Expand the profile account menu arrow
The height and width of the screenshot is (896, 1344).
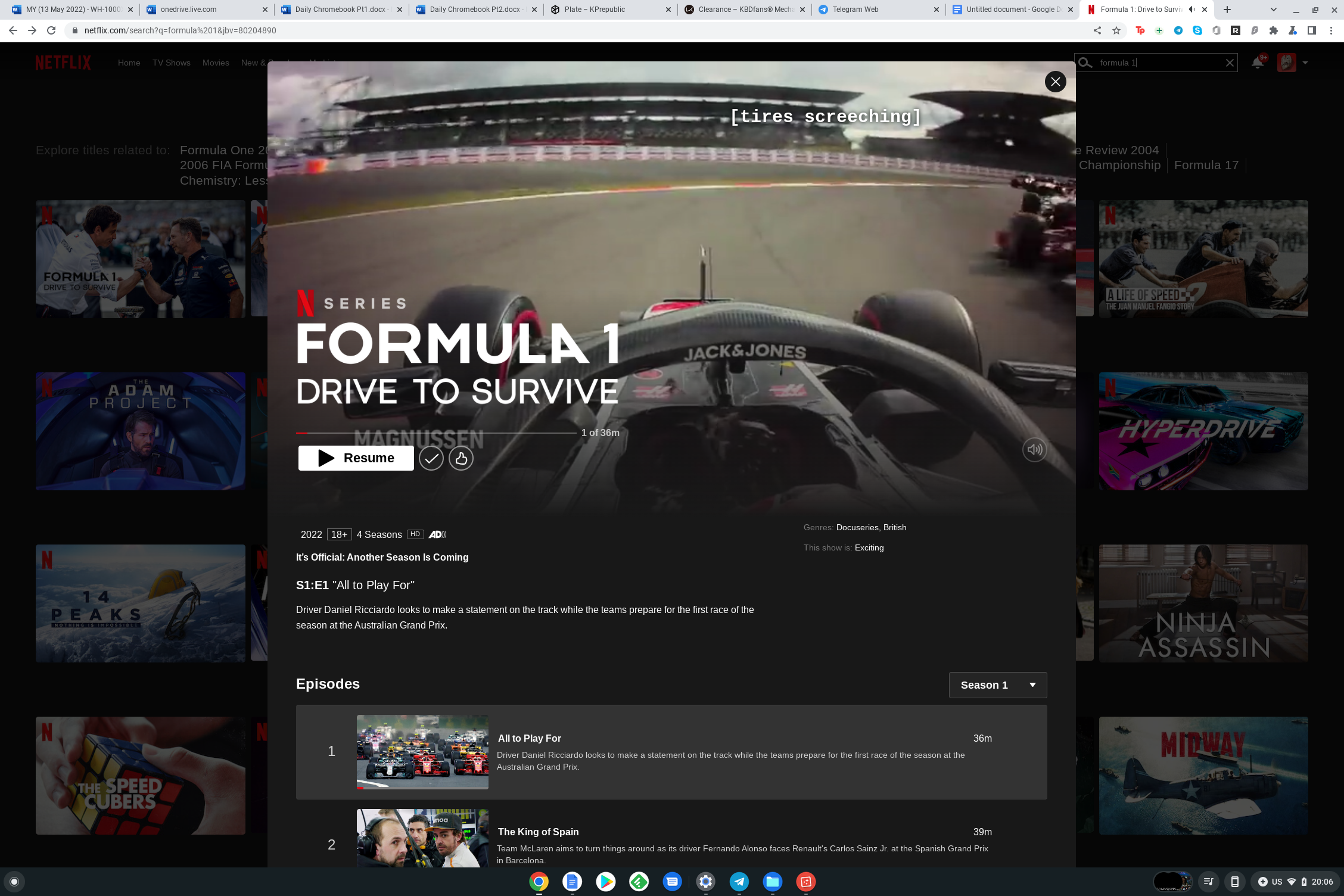coord(1305,63)
